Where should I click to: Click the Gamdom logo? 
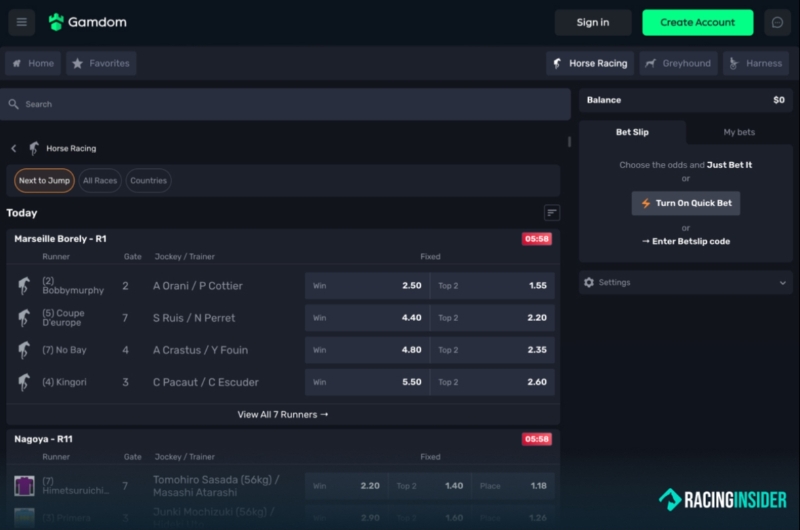pyautogui.click(x=88, y=22)
